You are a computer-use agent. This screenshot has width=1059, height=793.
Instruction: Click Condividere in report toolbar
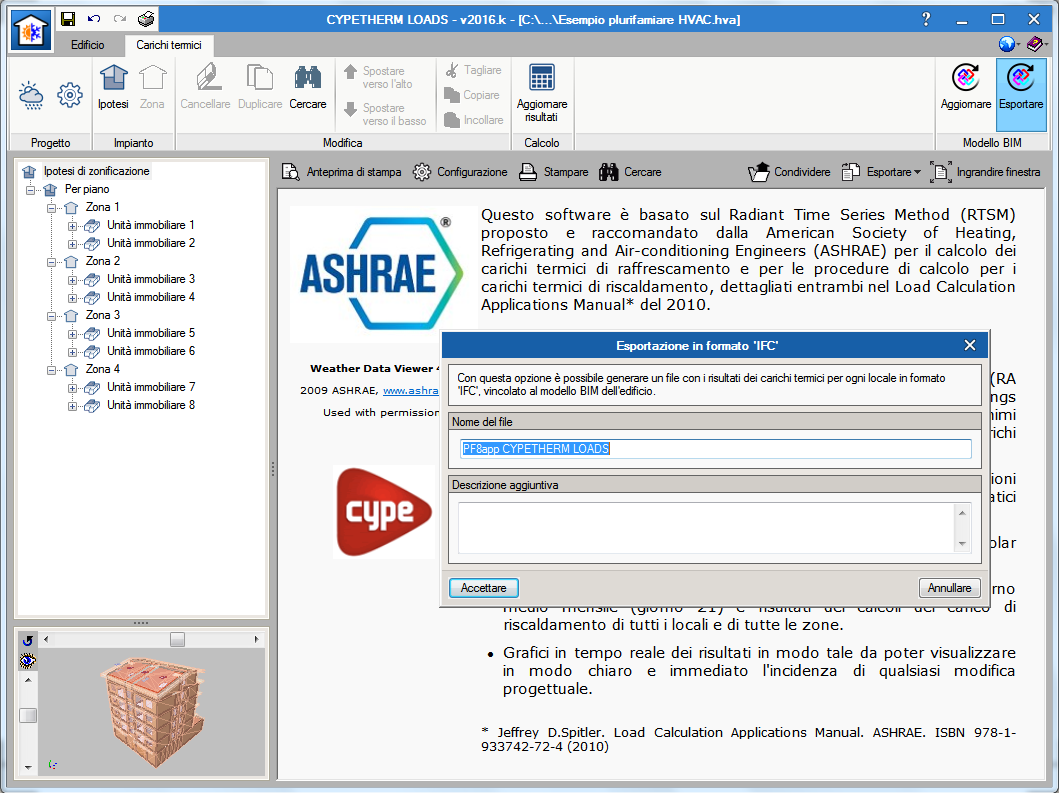click(x=790, y=172)
